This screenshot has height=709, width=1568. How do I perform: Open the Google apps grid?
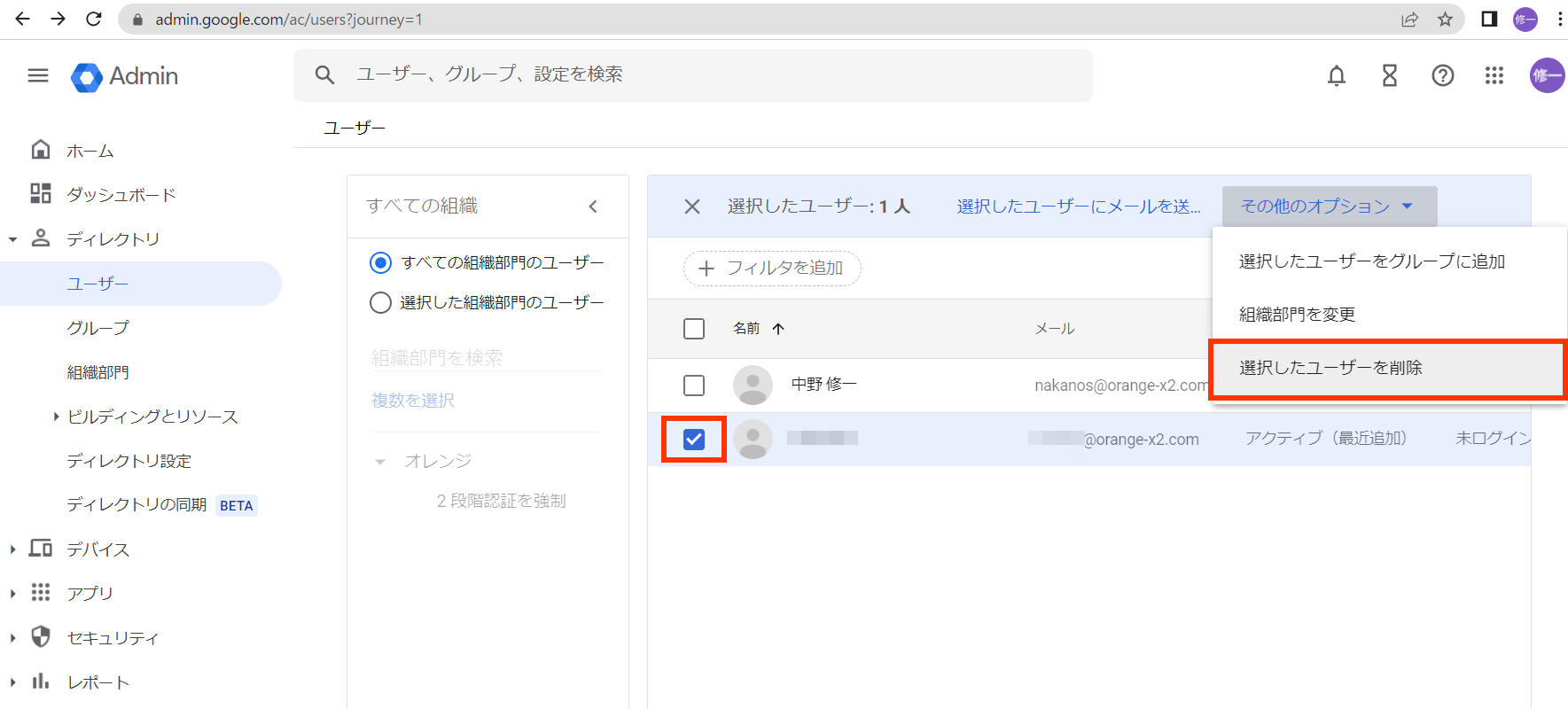1494,76
